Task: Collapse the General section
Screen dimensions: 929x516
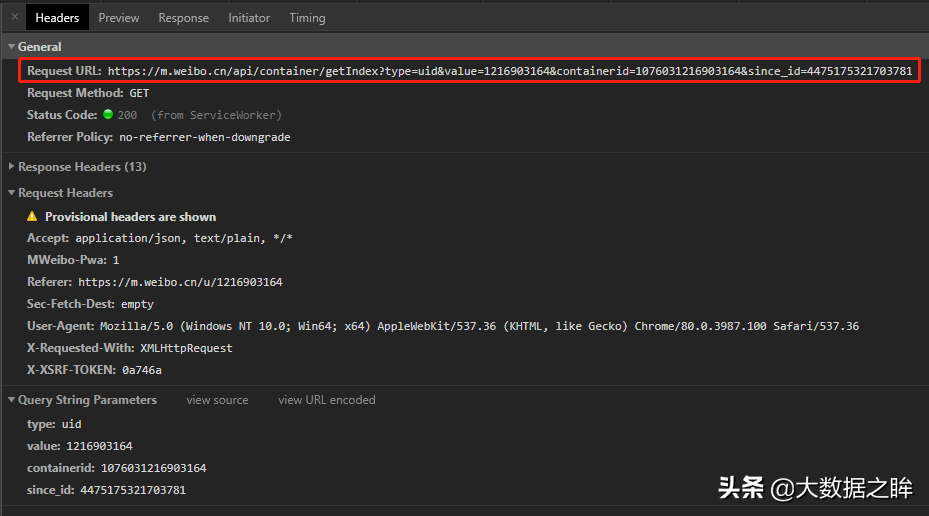Action: click(11, 46)
